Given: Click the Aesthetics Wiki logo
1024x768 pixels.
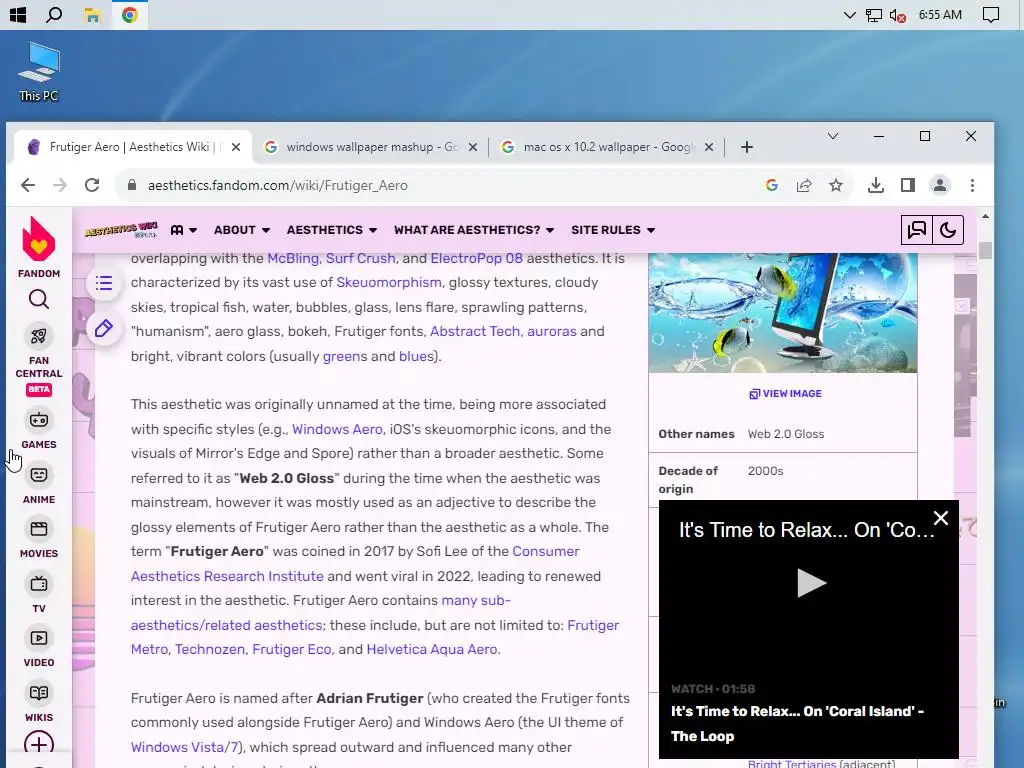Looking at the screenshot, I should pos(121,229).
